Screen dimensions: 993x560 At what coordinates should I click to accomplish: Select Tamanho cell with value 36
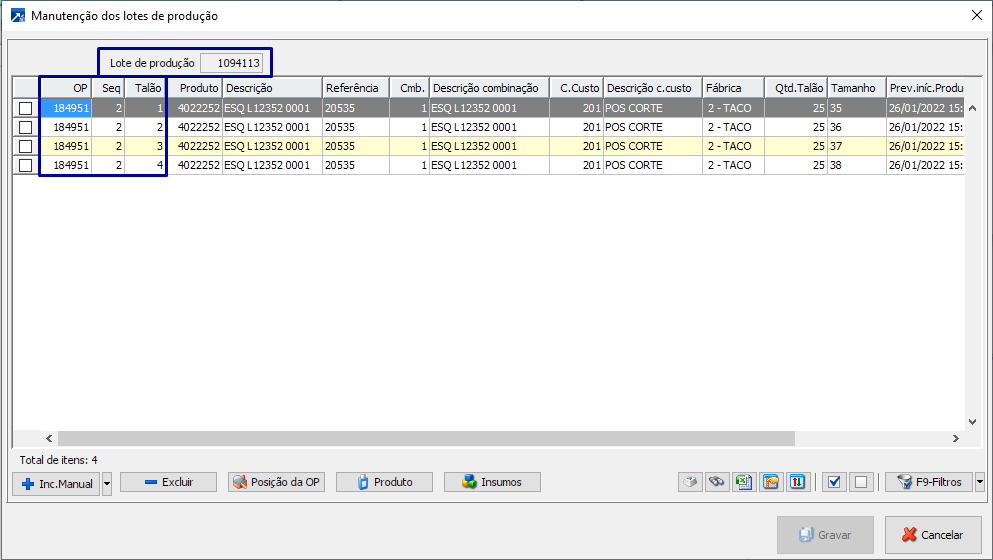(857, 127)
